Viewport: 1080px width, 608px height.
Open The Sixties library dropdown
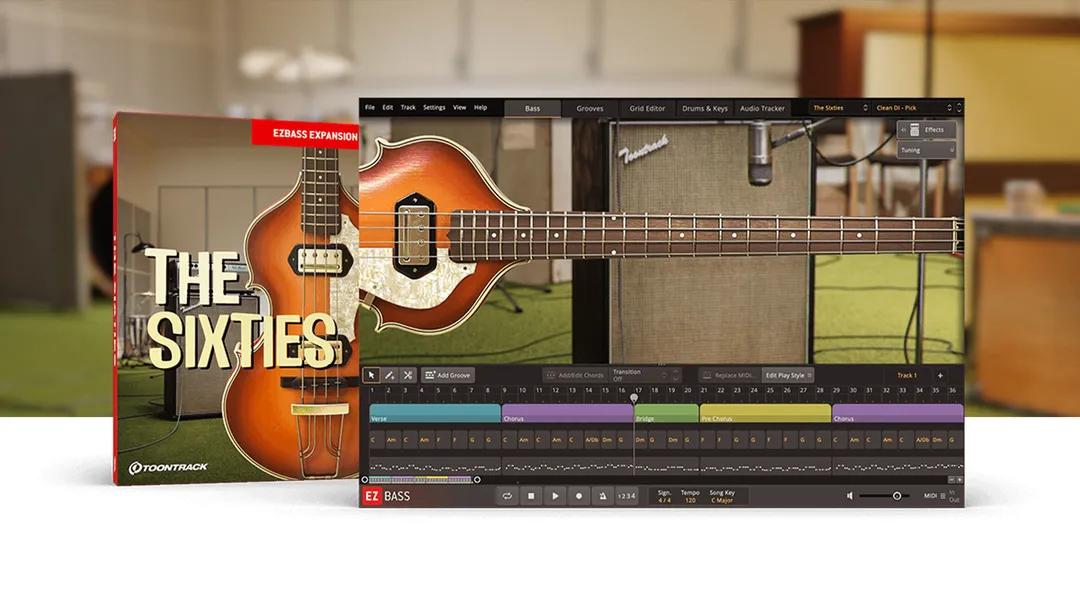[x=840, y=108]
